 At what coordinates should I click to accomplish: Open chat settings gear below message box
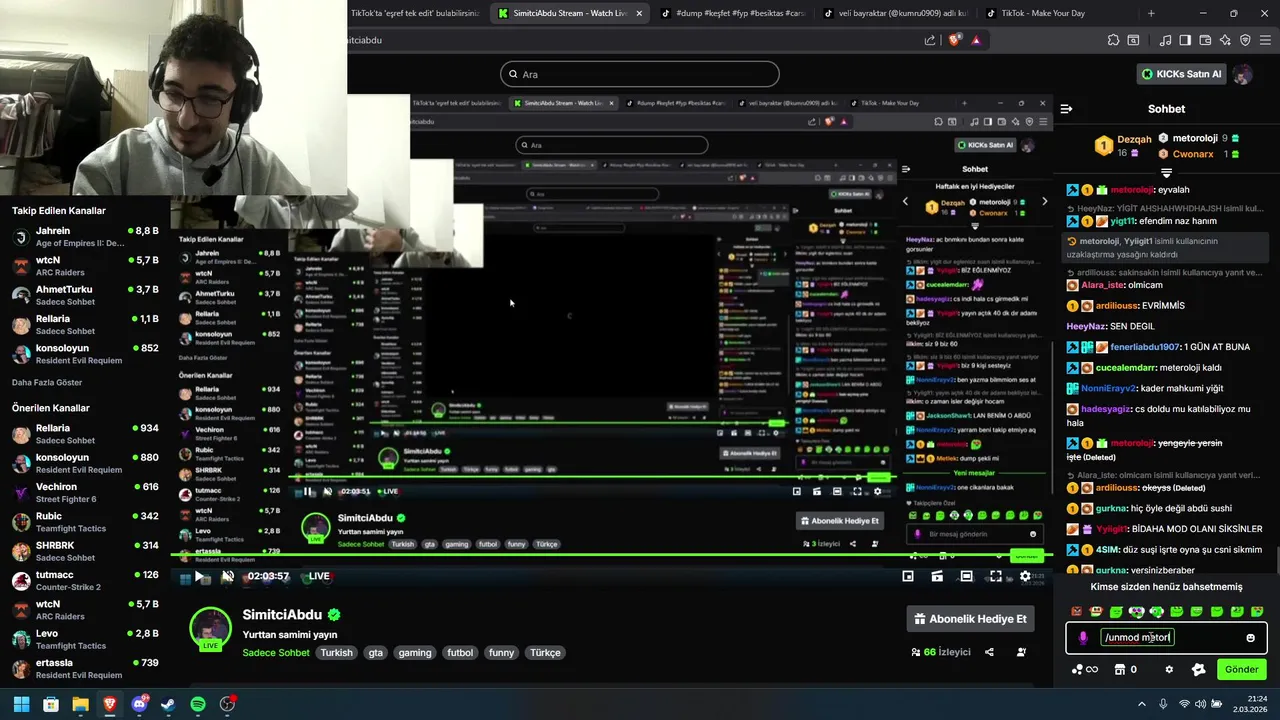(1169, 669)
